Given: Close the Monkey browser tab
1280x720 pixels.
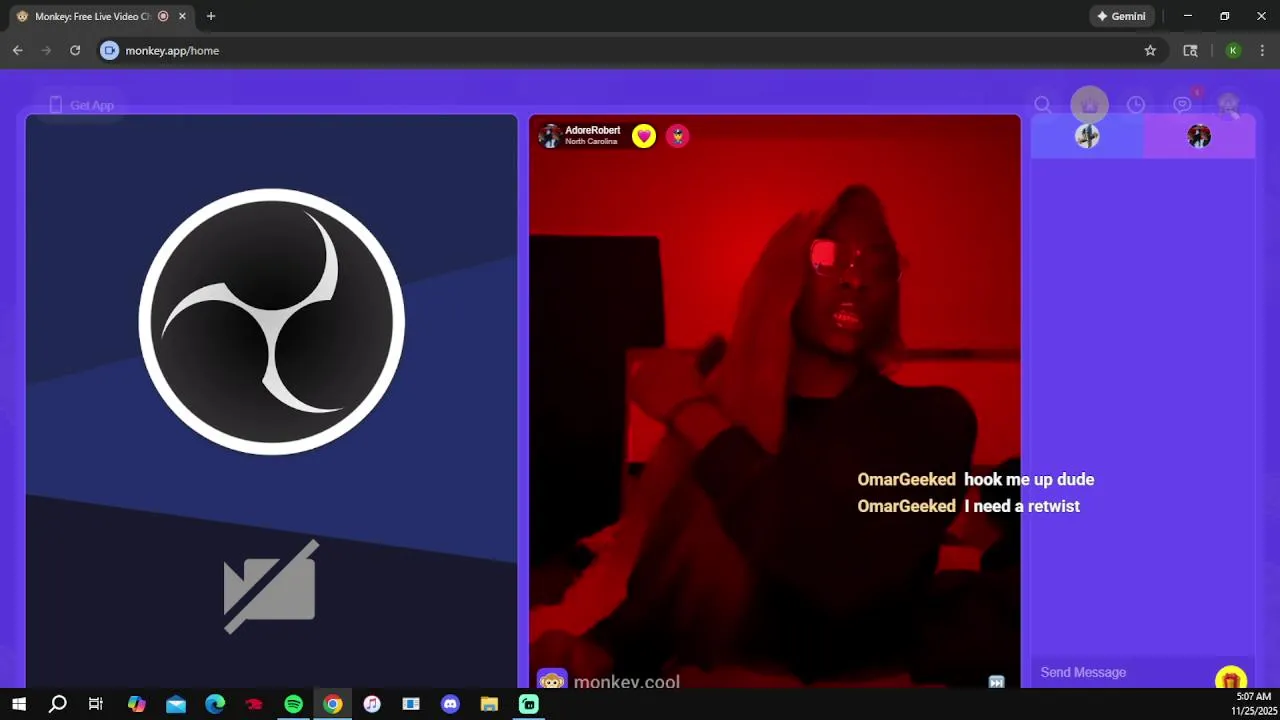Looking at the screenshot, I should (184, 16).
